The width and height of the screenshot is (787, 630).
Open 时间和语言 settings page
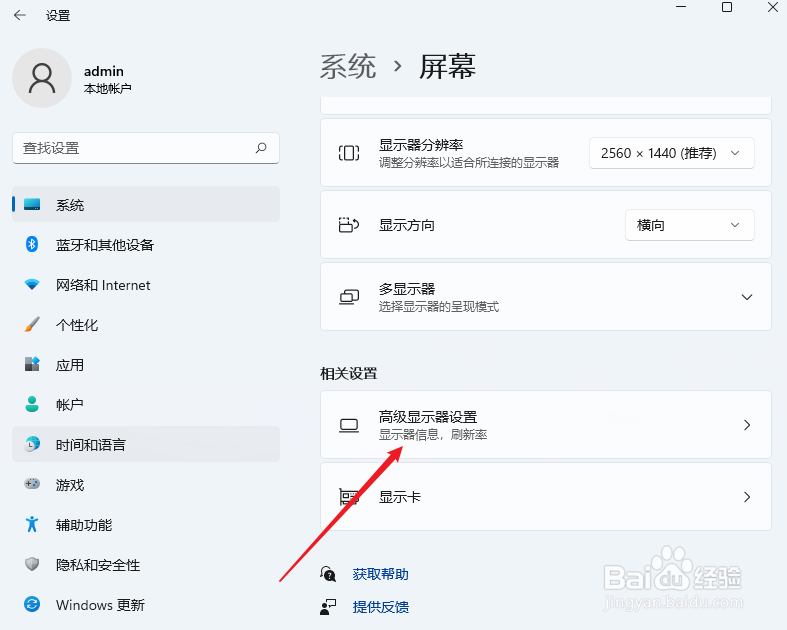[146, 444]
